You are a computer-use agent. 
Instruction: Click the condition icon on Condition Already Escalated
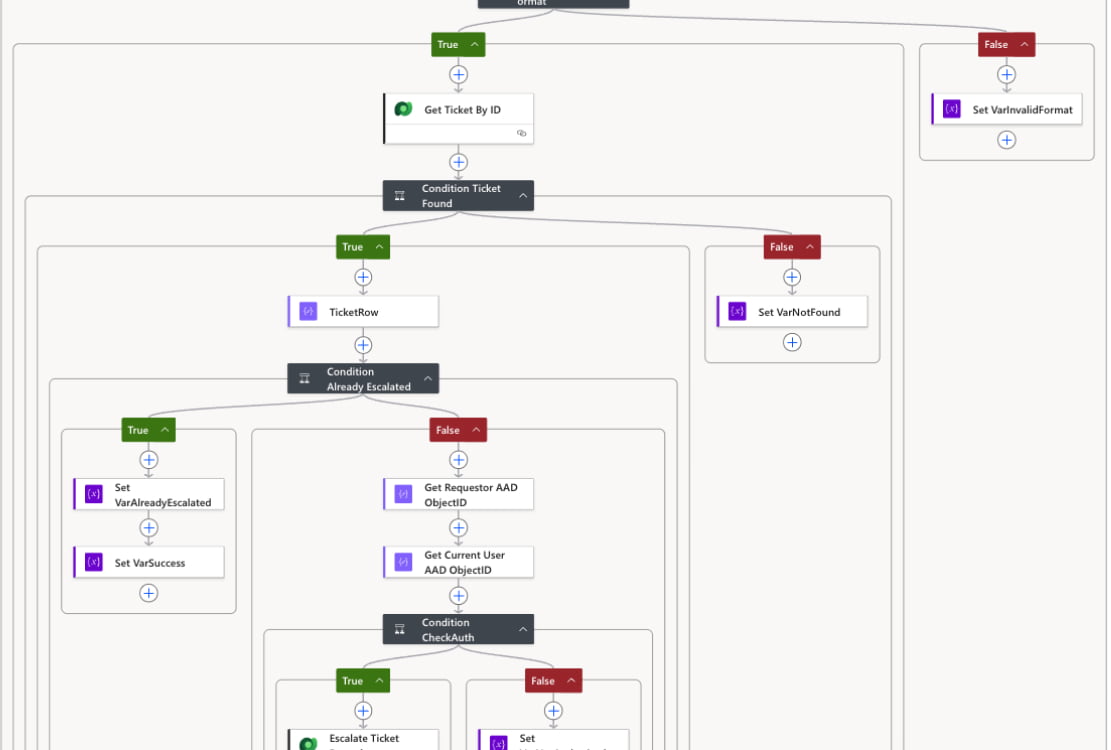coord(304,378)
